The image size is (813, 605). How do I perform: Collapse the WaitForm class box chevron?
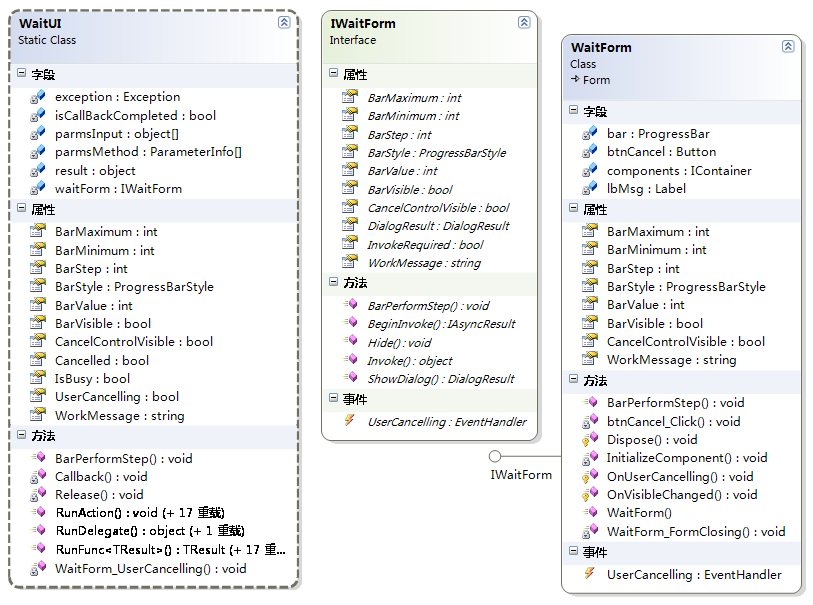point(788,46)
